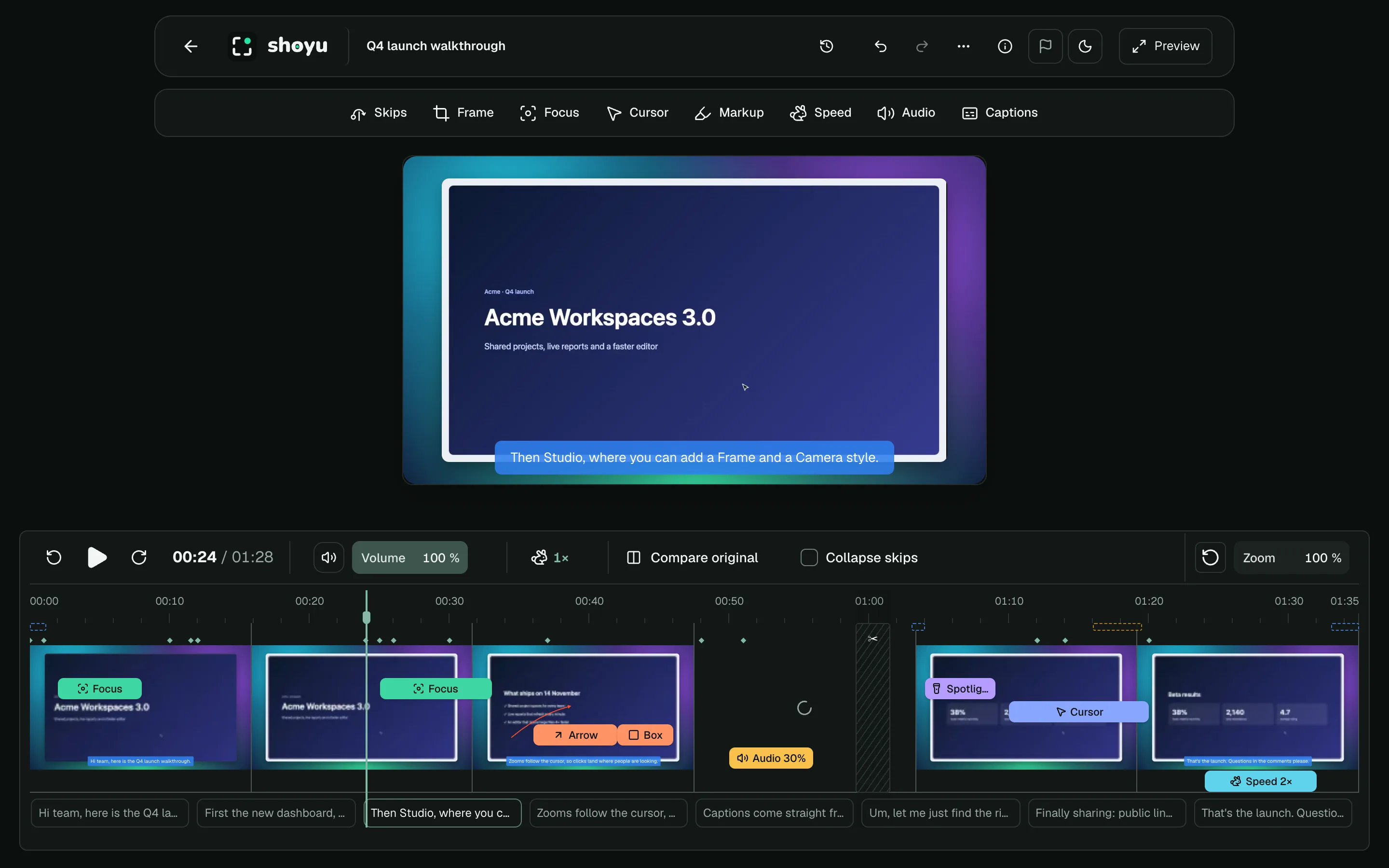Click the project title Q4 launch walkthrough
The width and height of the screenshot is (1389, 868).
click(x=436, y=46)
